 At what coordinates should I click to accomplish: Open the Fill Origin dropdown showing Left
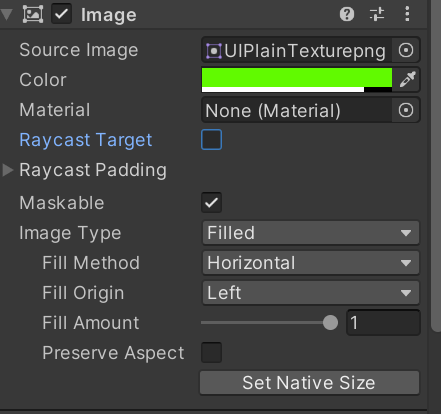pyautogui.click(x=311, y=293)
